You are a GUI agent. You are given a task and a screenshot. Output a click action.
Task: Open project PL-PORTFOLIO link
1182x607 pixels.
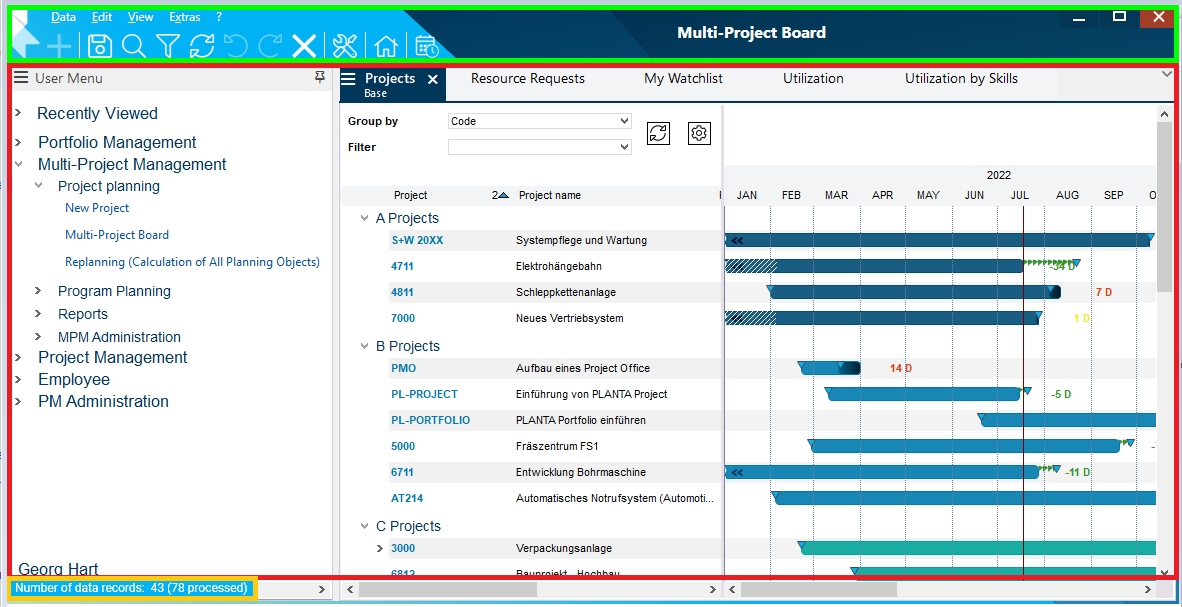coord(430,420)
